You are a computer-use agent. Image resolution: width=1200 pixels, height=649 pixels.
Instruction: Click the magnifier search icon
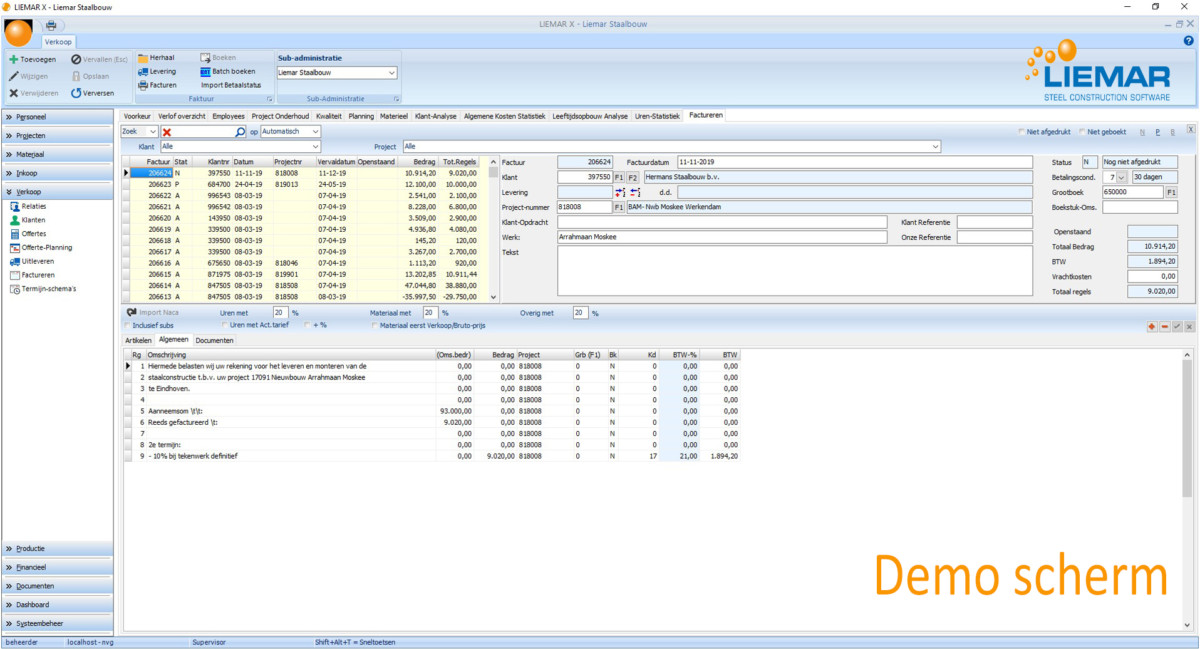[x=240, y=131]
